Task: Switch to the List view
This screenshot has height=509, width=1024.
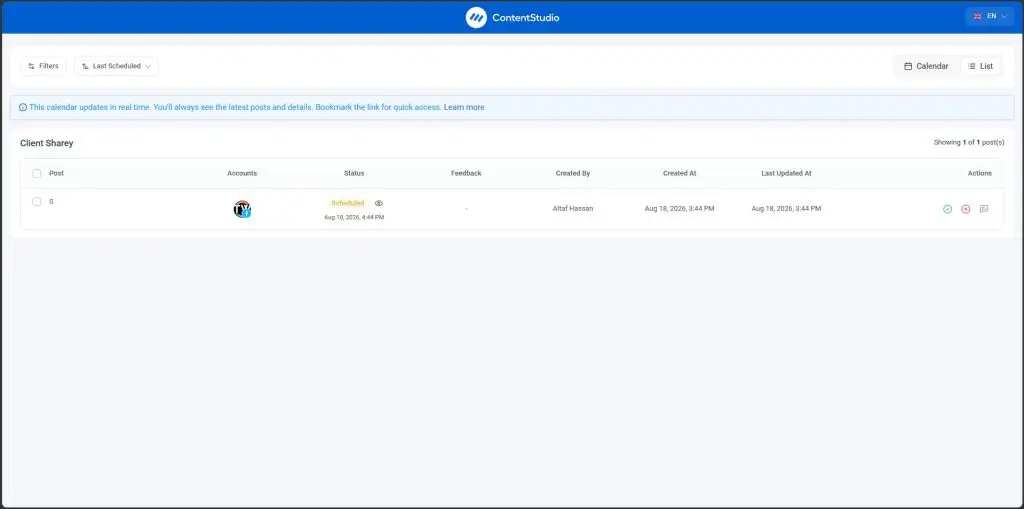Action: [x=980, y=66]
